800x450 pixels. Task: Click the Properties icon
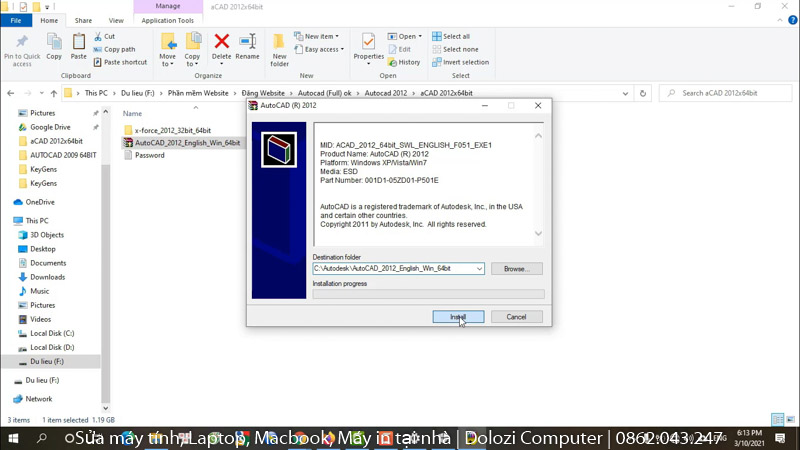coord(368,43)
